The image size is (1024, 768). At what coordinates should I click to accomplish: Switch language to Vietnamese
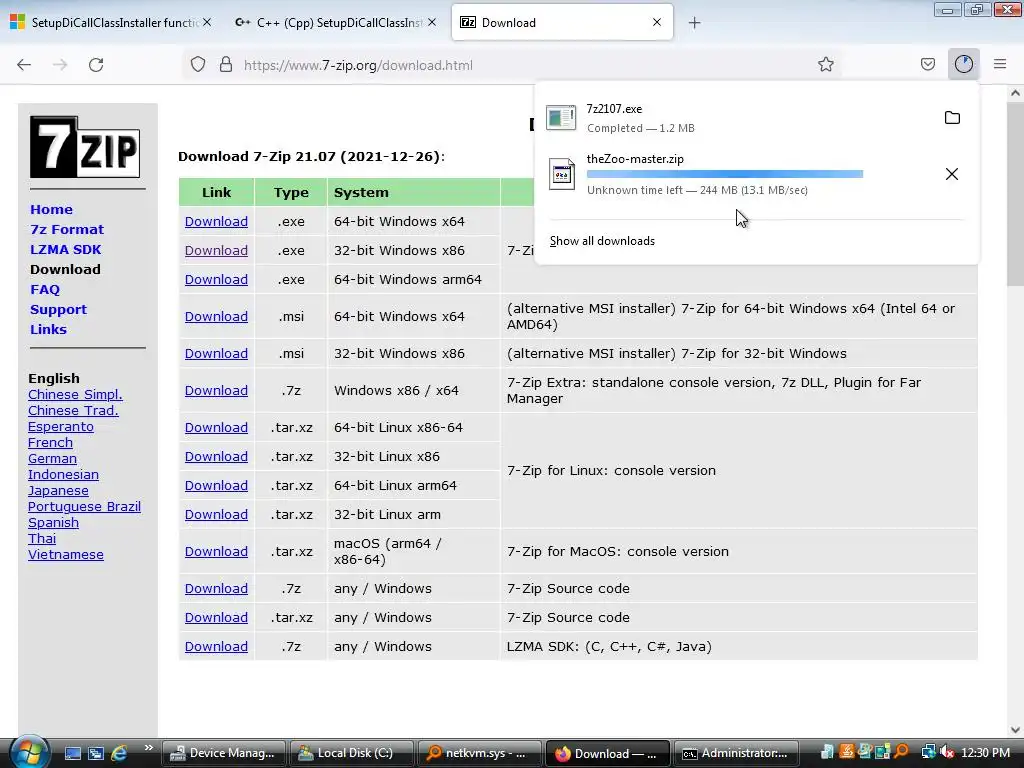click(x=66, y=554)
